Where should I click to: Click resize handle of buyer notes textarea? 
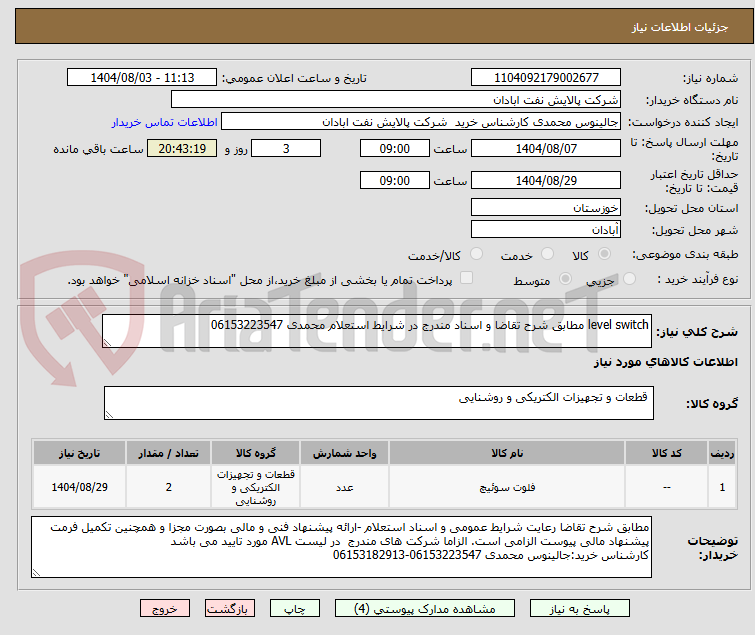tap(37, 572)
